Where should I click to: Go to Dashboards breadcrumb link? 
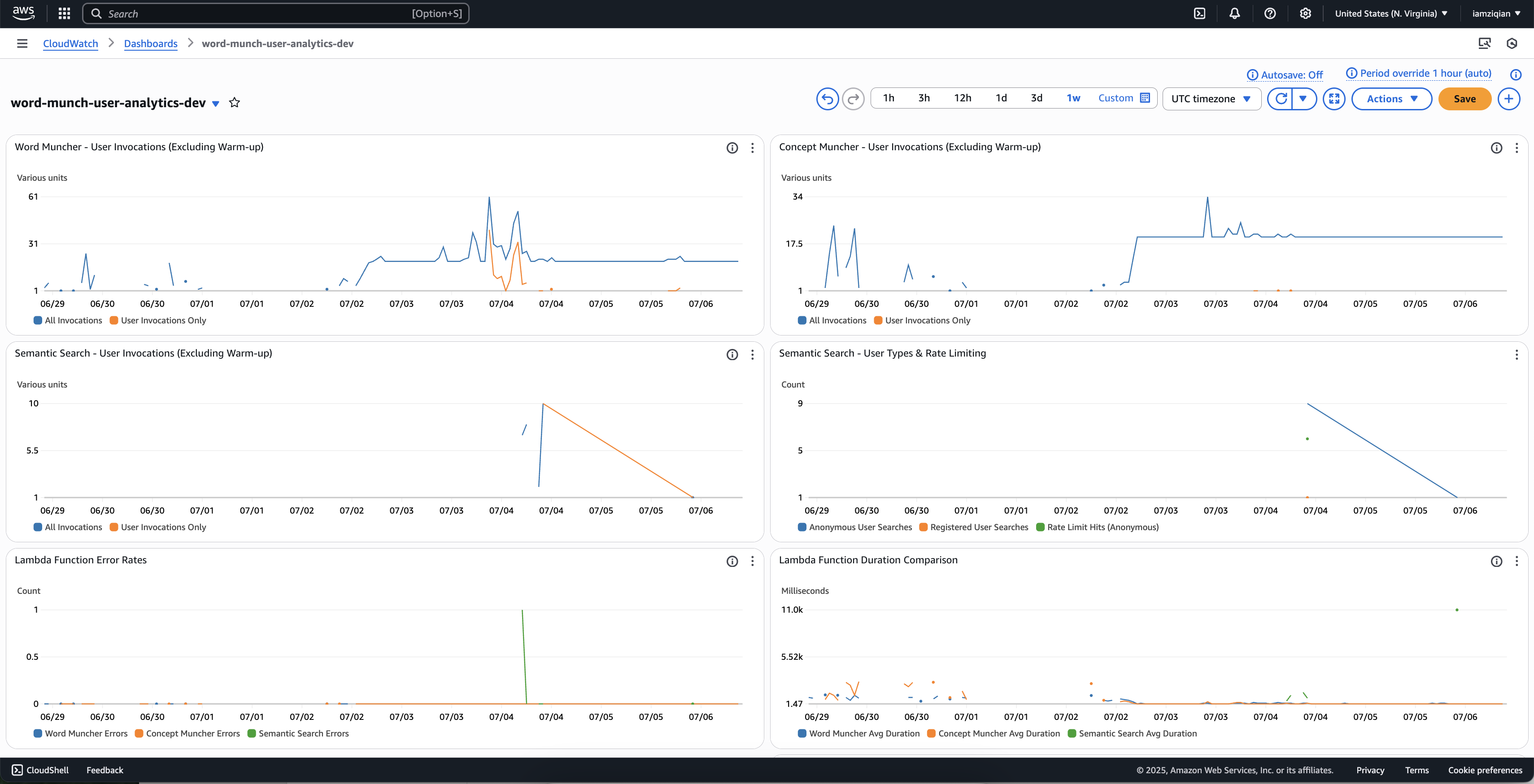click(x=151, y=44)
